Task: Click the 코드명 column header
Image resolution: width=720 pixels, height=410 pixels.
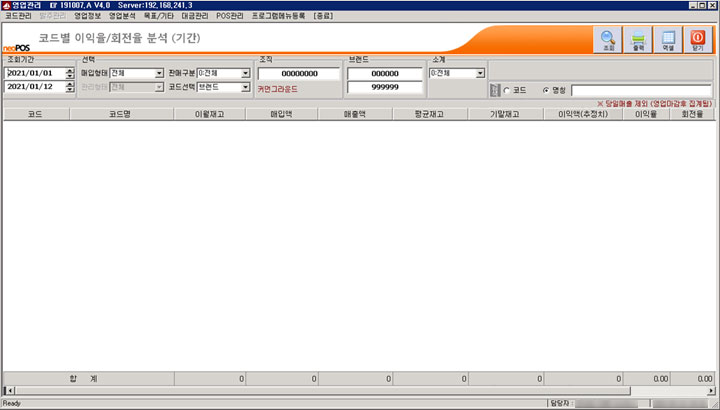Action: point(121,114)
